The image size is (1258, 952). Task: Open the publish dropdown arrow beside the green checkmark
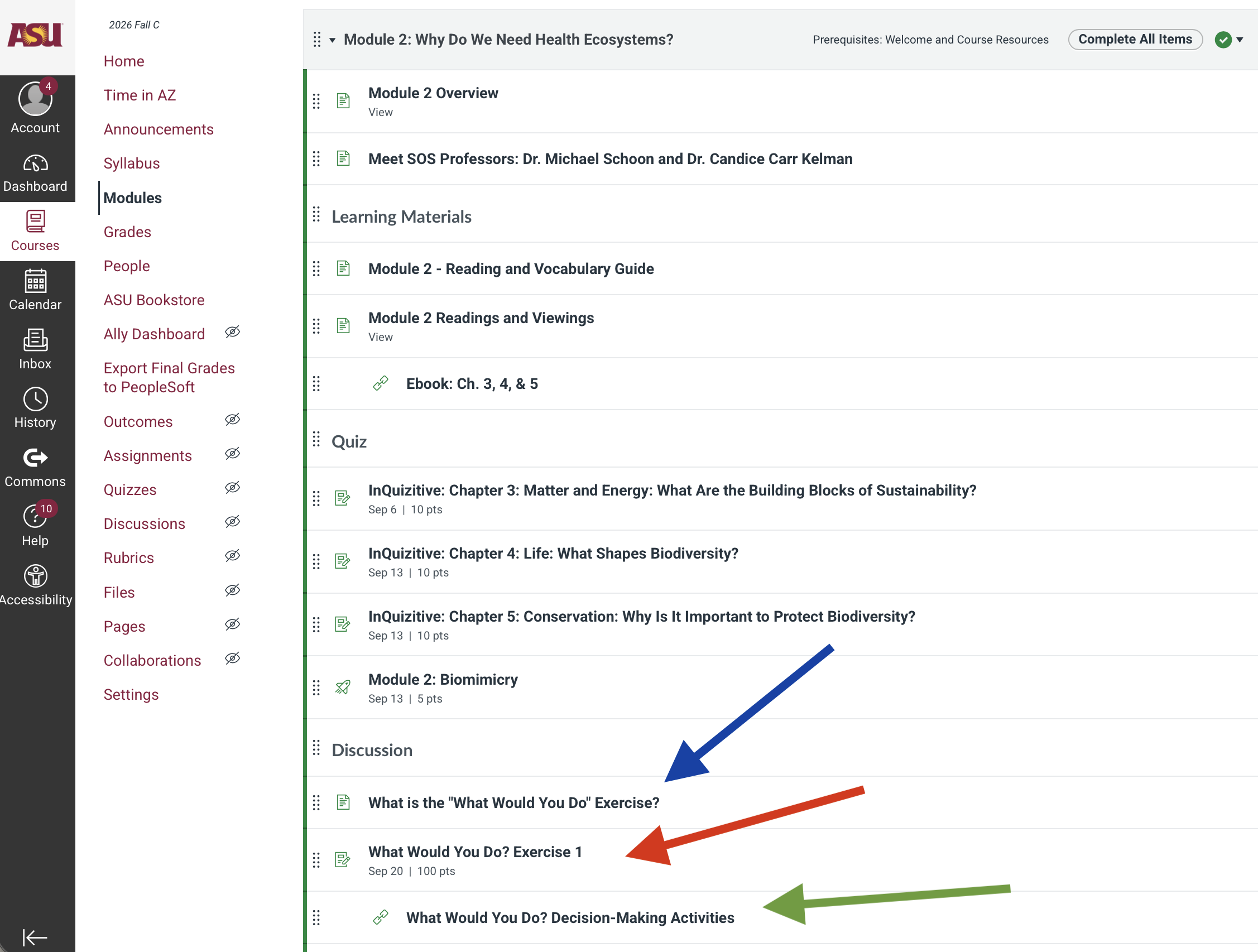click(x=1240, y=40)
